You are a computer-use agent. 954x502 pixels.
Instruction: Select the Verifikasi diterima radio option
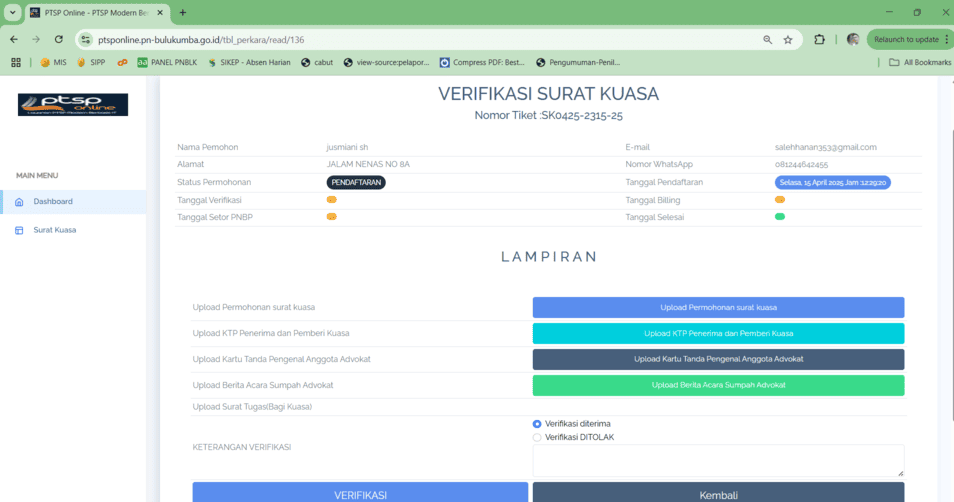pos(537,424)
